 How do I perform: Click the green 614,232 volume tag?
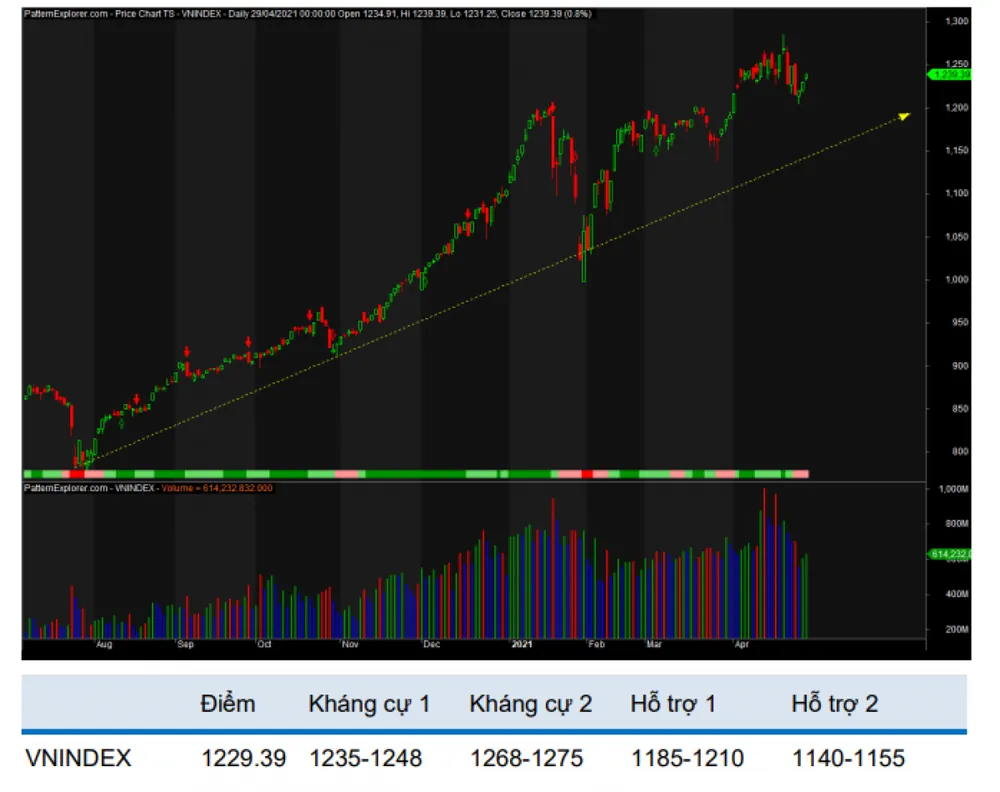point(951,553)
